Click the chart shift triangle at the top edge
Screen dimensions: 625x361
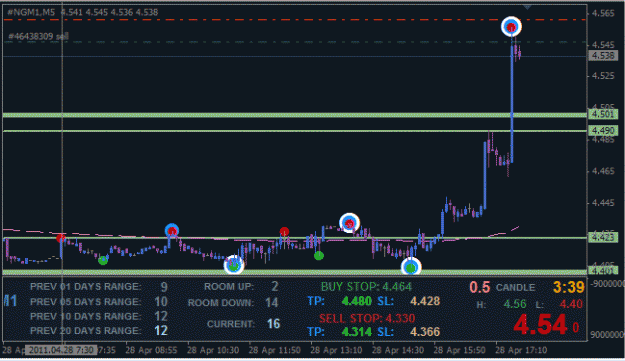pos(527,7)
